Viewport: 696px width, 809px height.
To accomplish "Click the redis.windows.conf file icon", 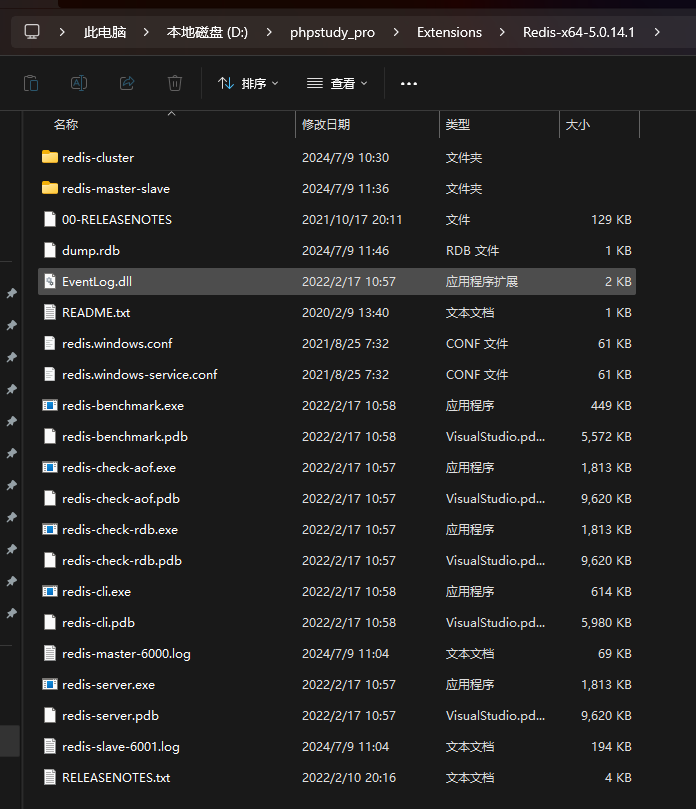I will point(50,343).
